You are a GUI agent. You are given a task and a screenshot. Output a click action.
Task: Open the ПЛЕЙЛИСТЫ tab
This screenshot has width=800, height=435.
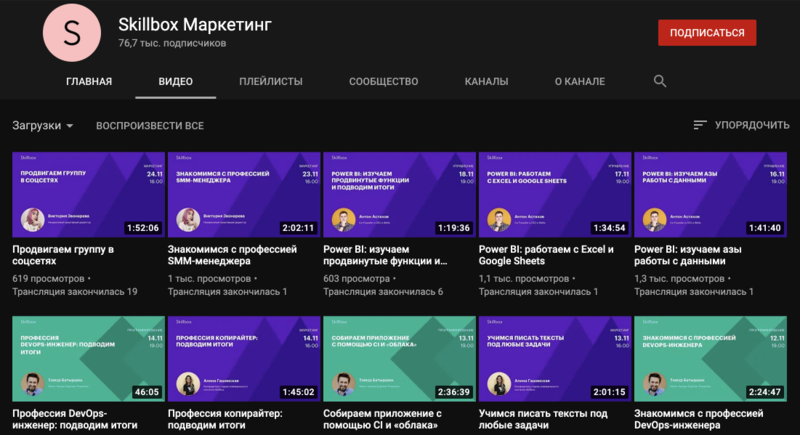tap(271, 82)
